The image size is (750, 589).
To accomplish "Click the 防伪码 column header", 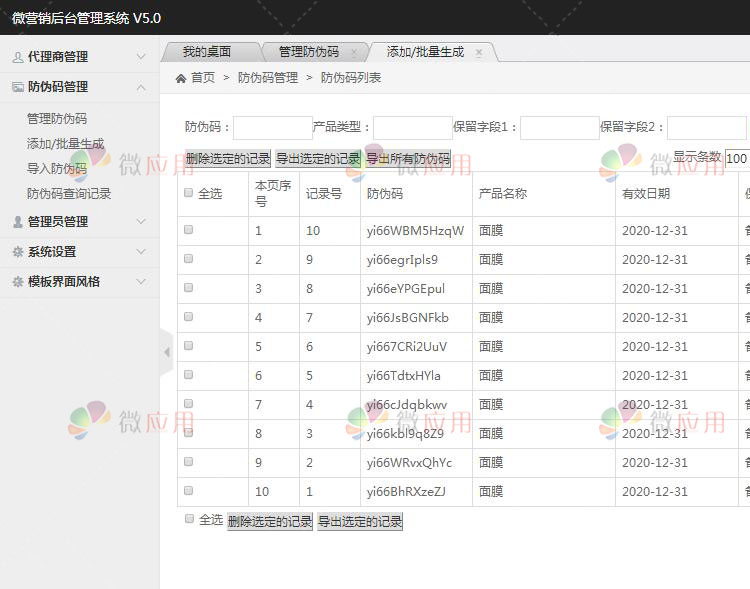I will (385, 193).
